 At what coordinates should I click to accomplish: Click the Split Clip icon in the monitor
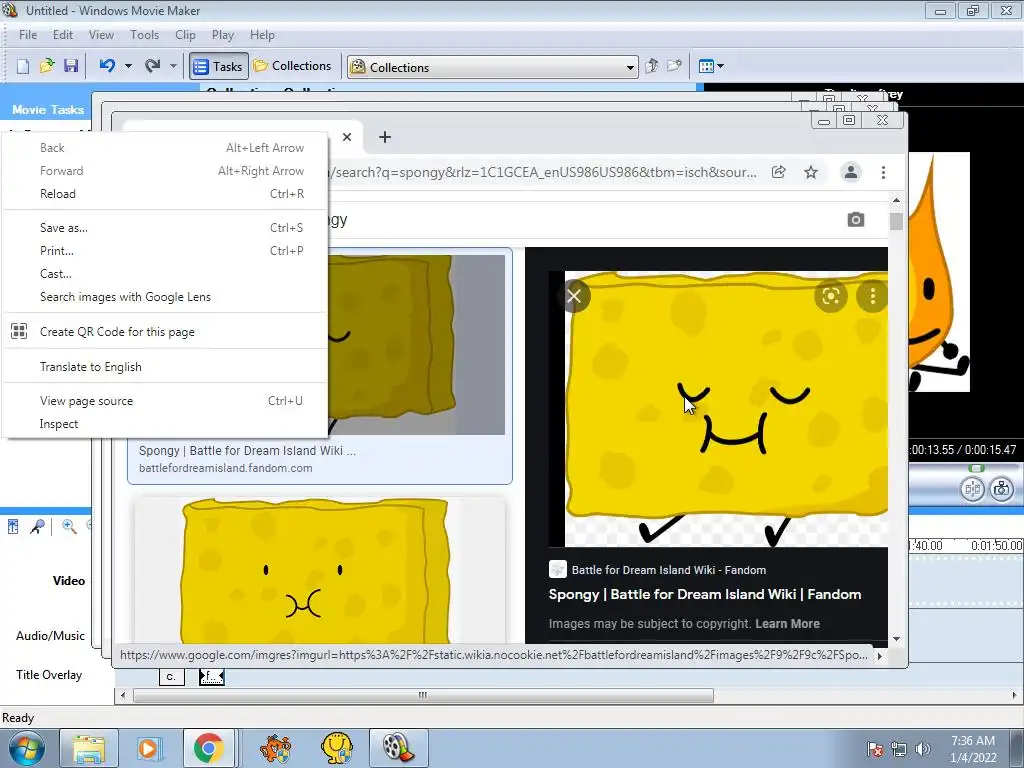[972, 489]
